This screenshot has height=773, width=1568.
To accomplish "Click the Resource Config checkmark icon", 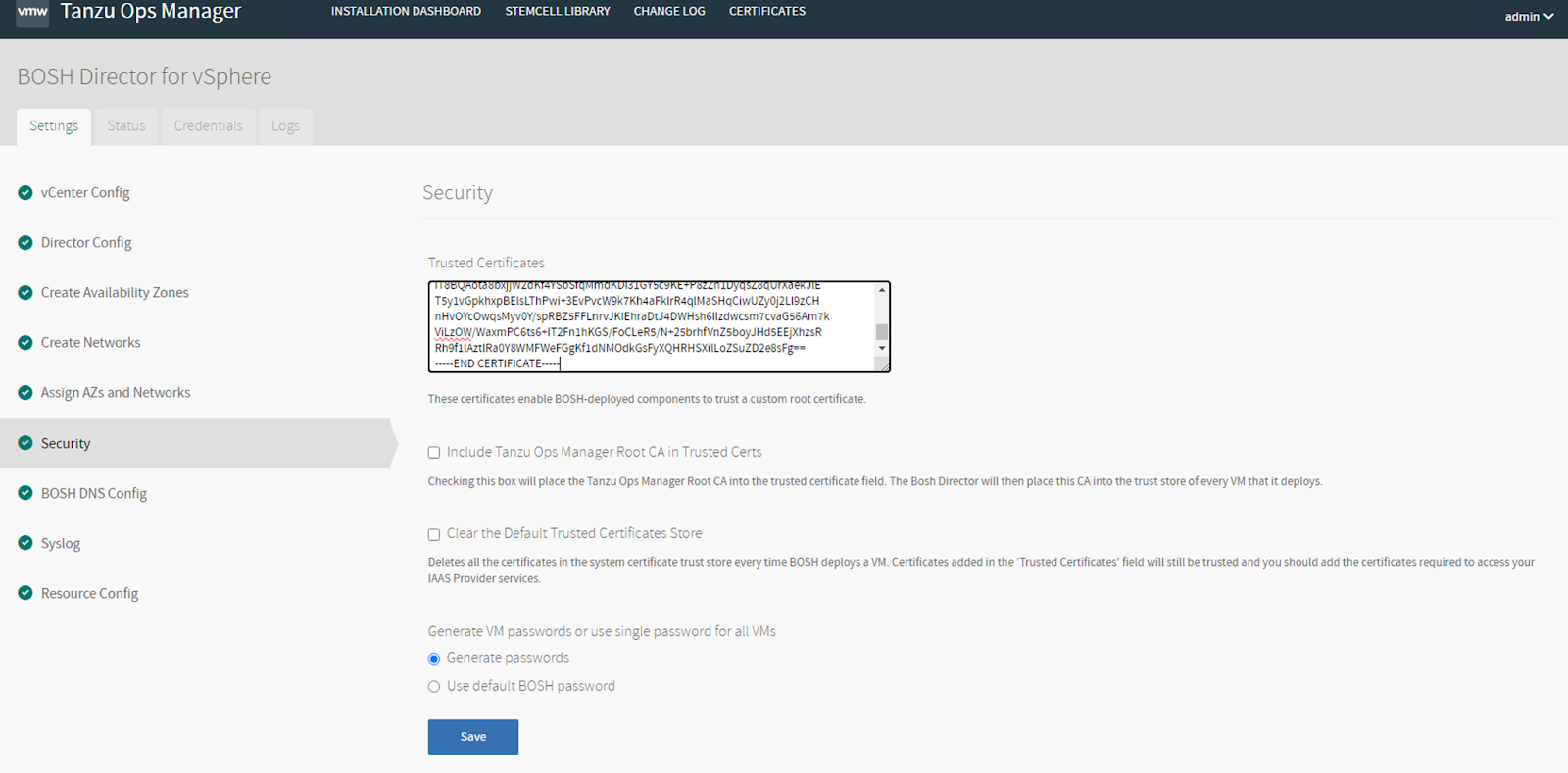I will pyautogui.click(x=25, y=593).
